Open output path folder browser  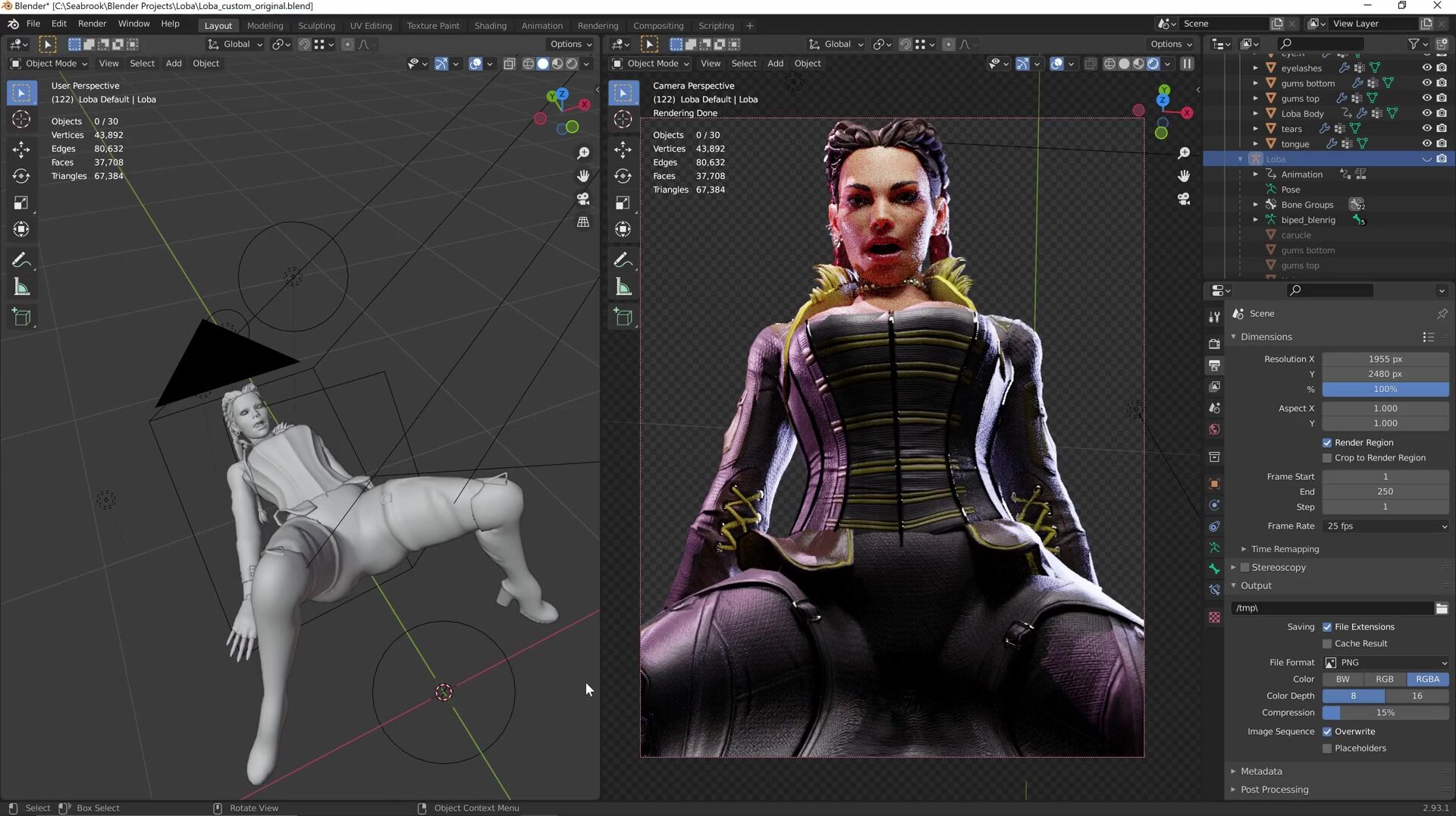(1442, 608)
